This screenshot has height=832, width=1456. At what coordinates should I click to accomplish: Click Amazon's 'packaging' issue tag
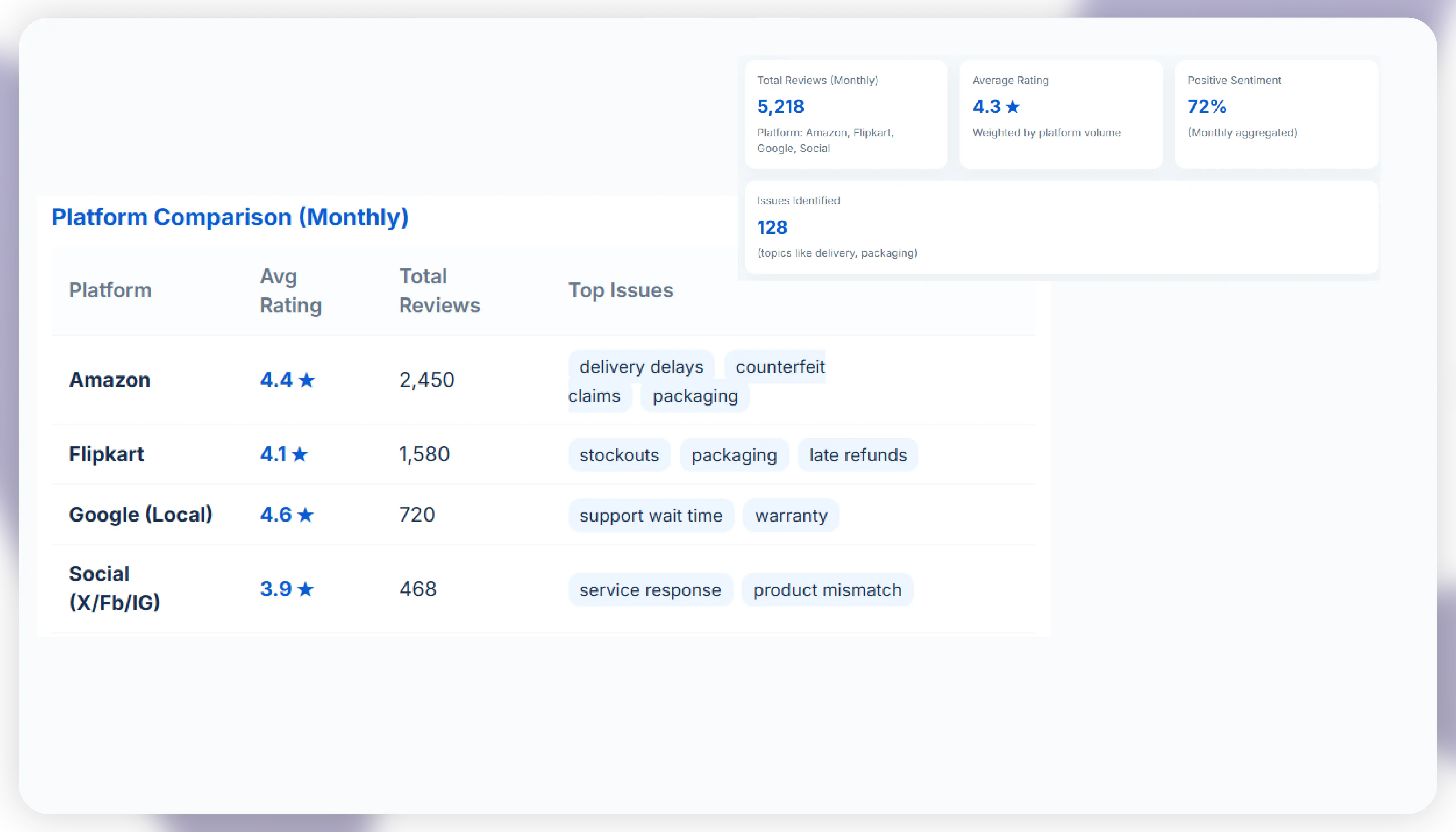coord(695,396)
